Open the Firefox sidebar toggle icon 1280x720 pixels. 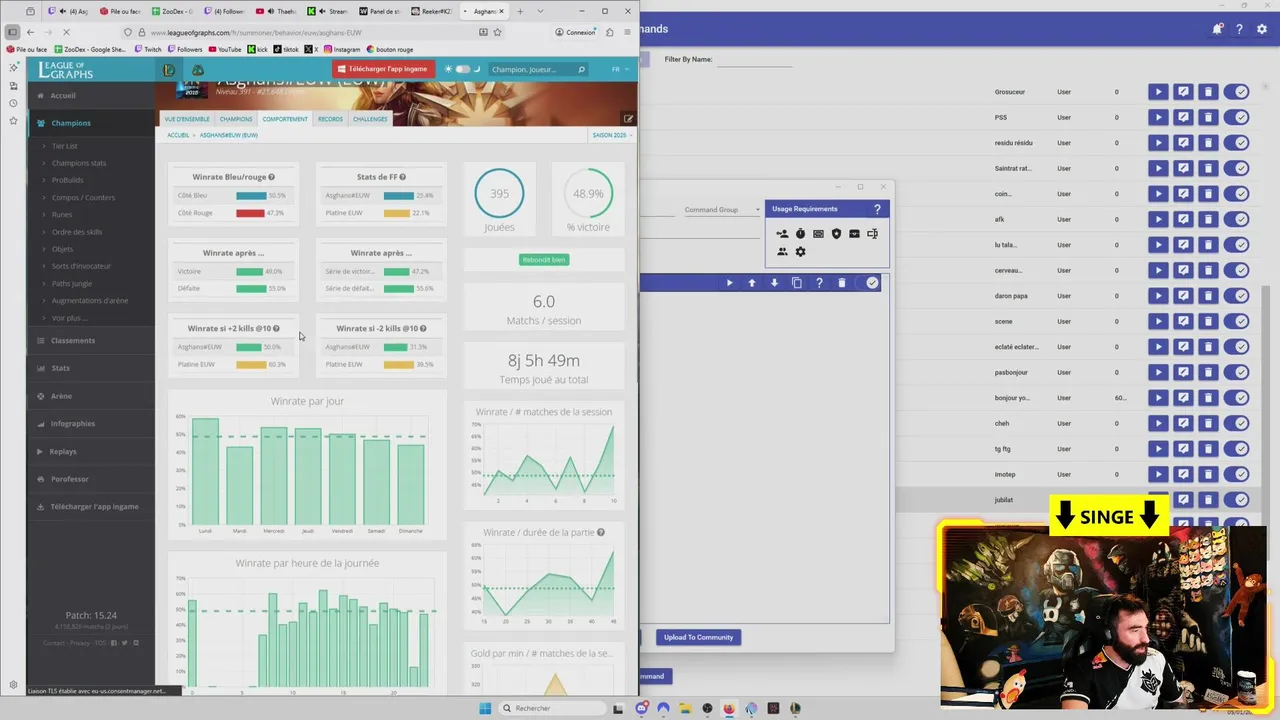12,32
